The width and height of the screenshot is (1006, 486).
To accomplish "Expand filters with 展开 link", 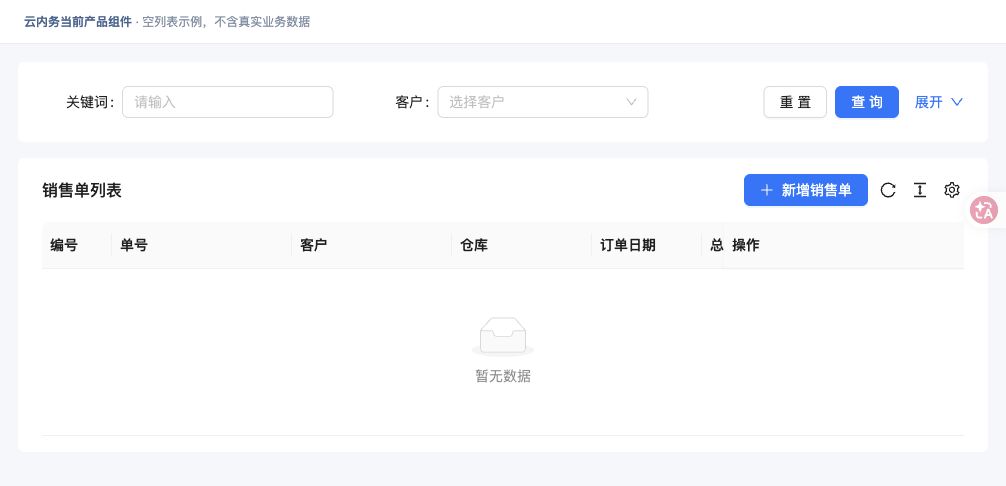I will (x=939, y=102).
